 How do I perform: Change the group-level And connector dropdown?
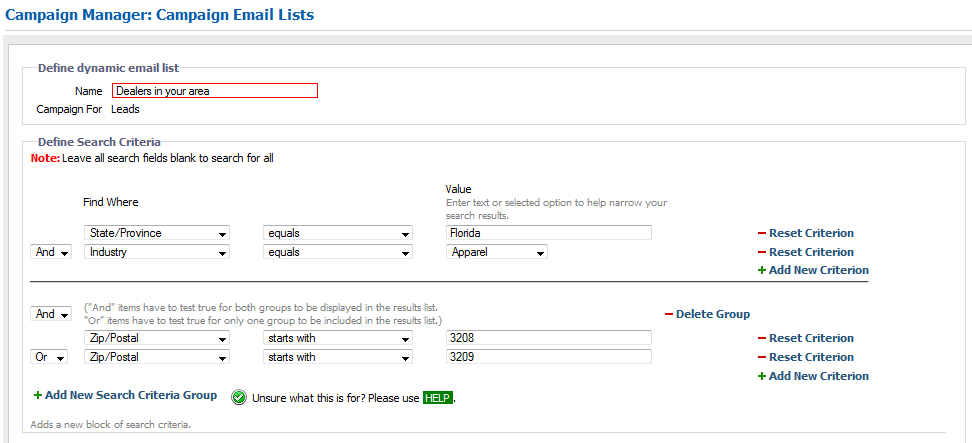[x=51, y=314]
